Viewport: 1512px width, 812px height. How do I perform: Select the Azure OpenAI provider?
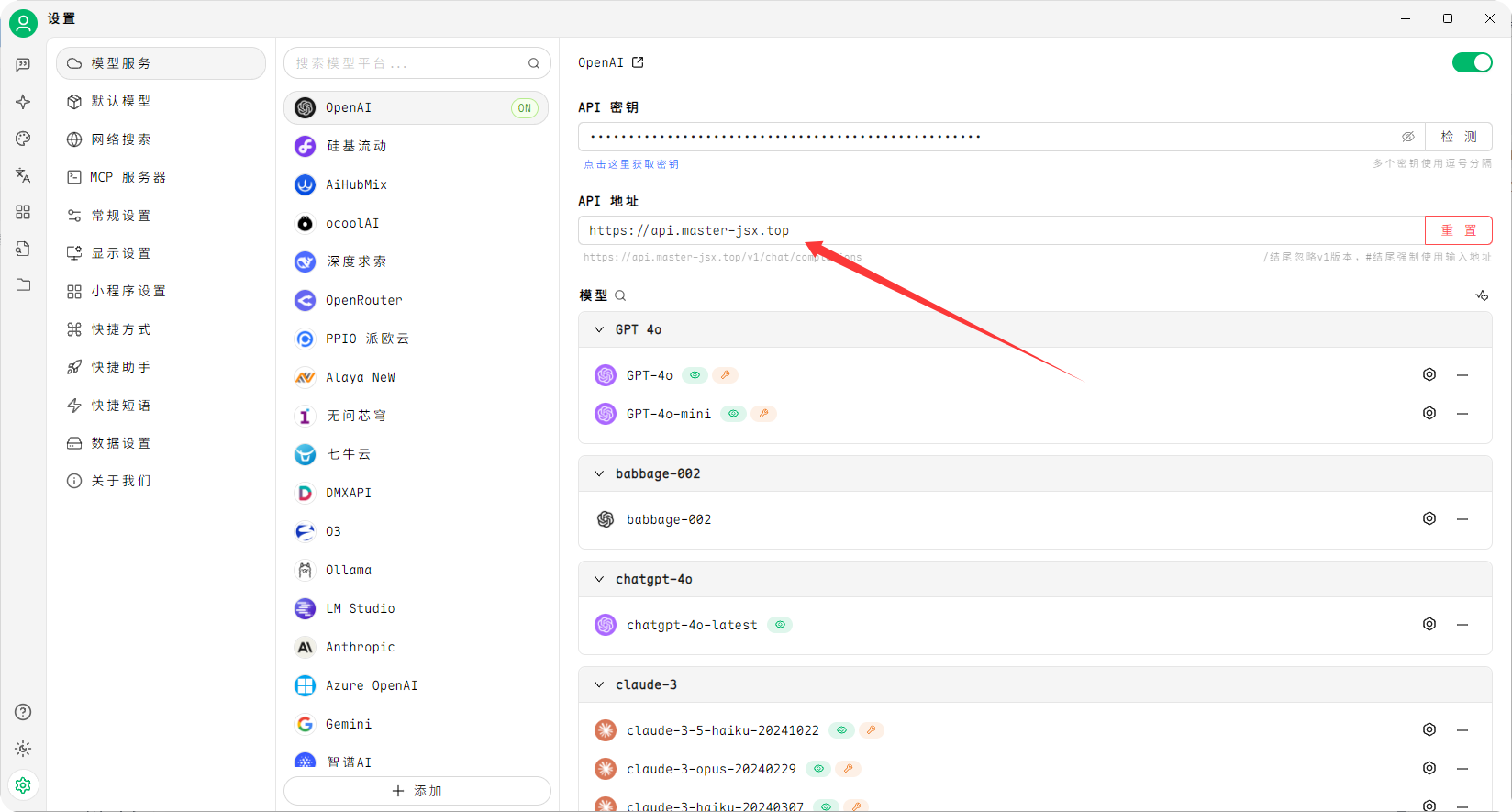coord(417,685)
